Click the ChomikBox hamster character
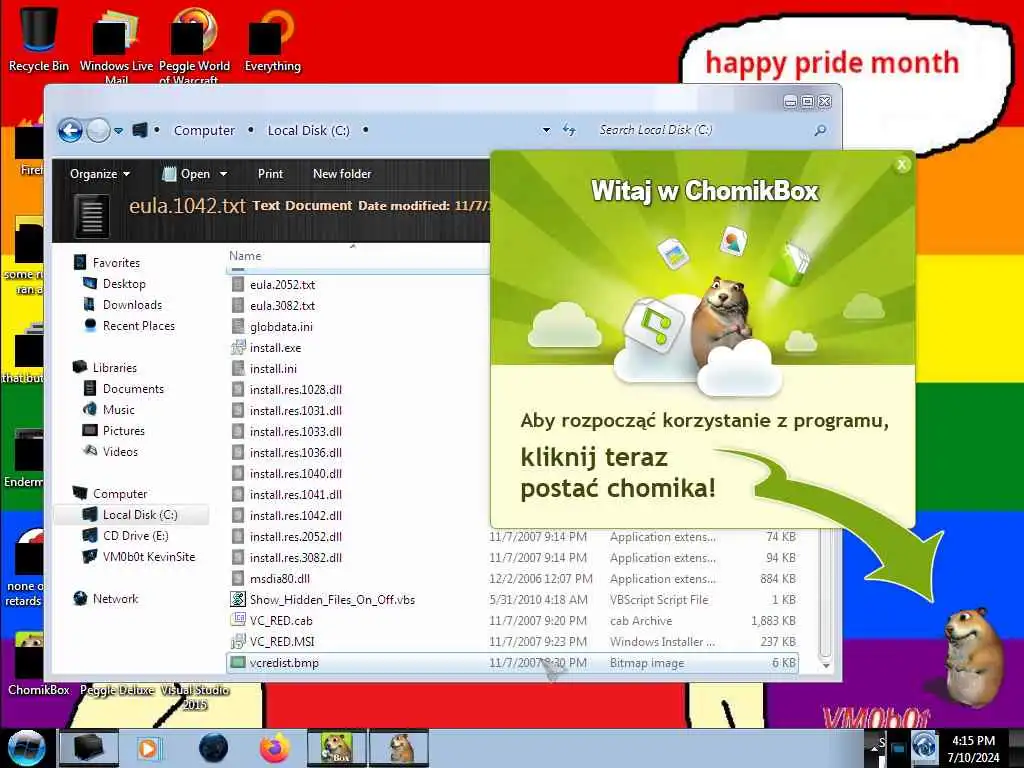 973,656
